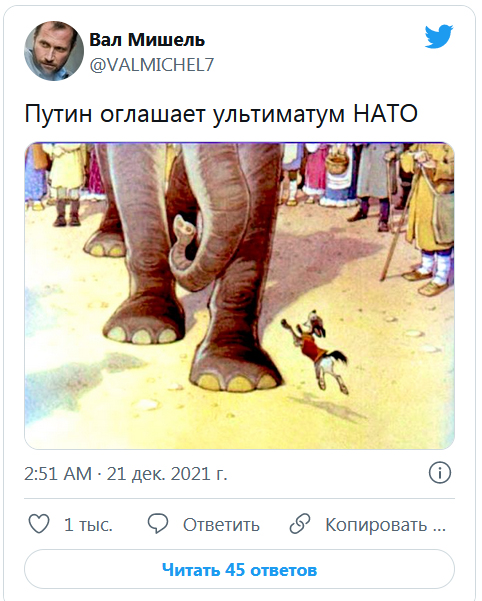
Task: Click the Twitter bird logo
Action: click(x=439, y=37)
